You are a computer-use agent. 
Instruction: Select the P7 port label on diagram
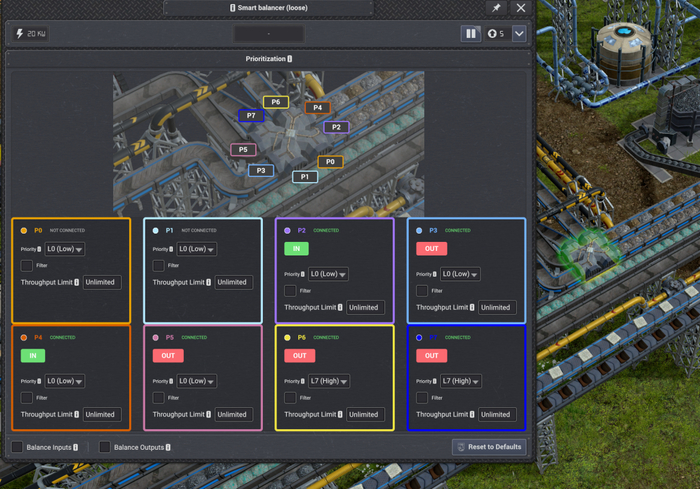pos(250,116)
